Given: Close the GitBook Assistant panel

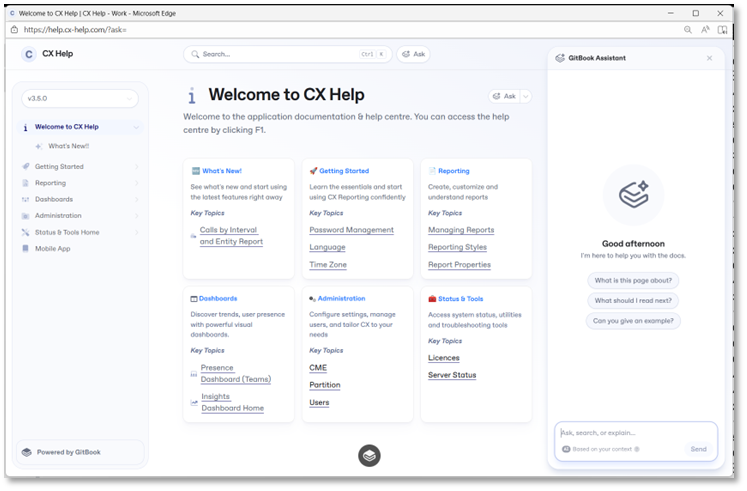Looking at the screenshot, I should (x=709, y=58).
